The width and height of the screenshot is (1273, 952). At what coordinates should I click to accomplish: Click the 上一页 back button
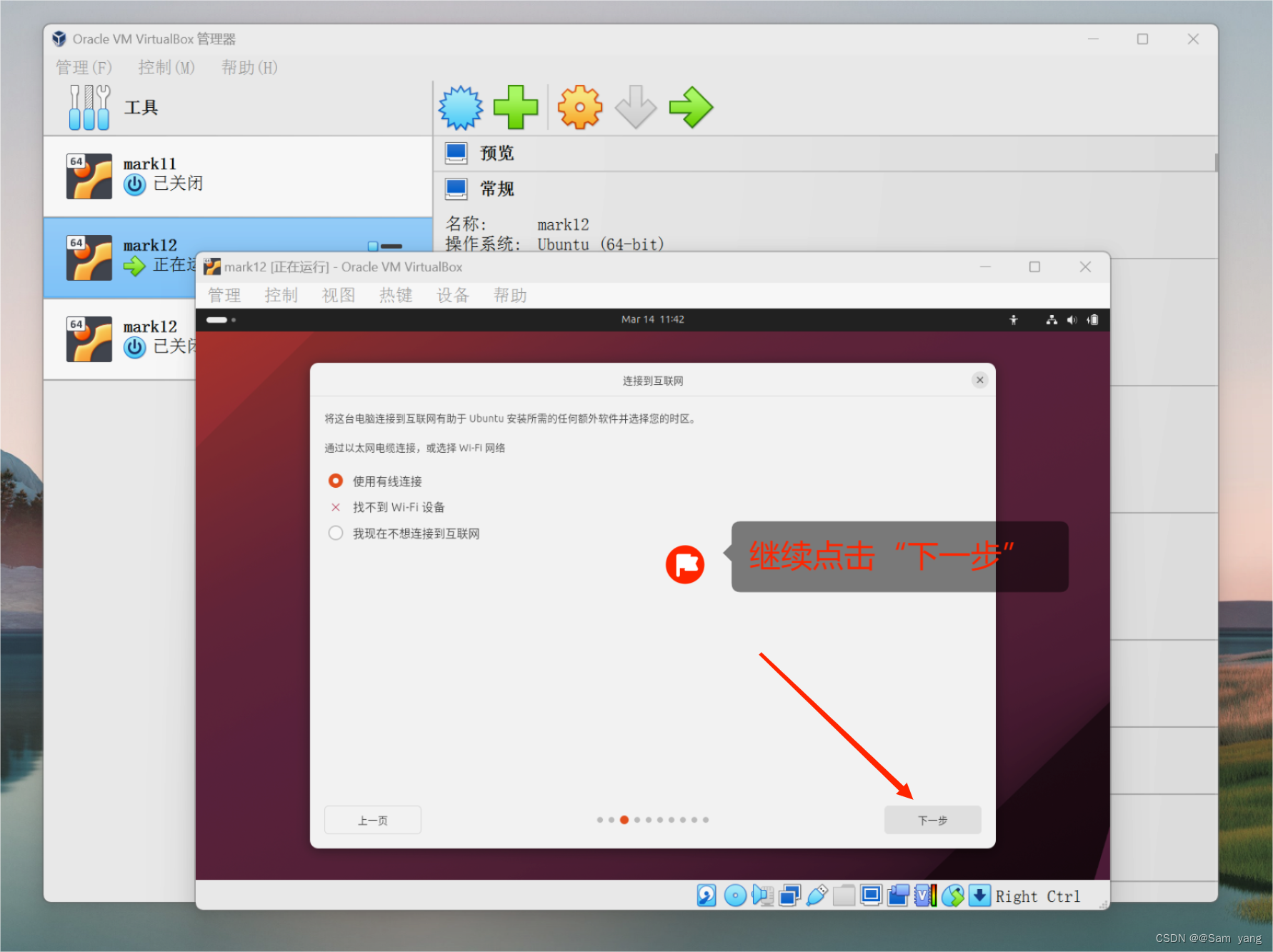coord(372,820)
